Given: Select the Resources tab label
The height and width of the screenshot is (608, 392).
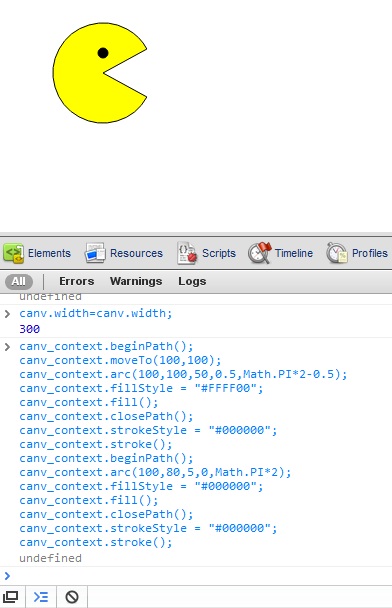Looking at the screenshot, I should click(136, 253).
